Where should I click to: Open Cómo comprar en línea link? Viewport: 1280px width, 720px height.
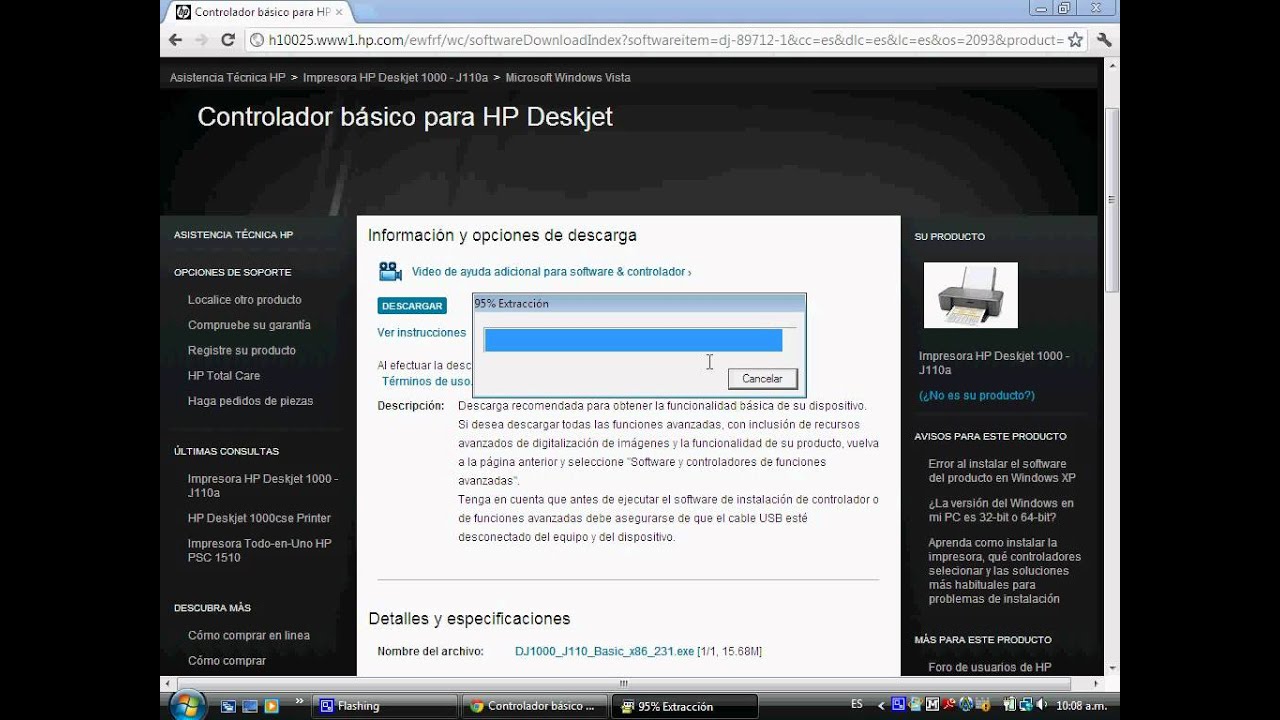249,635
